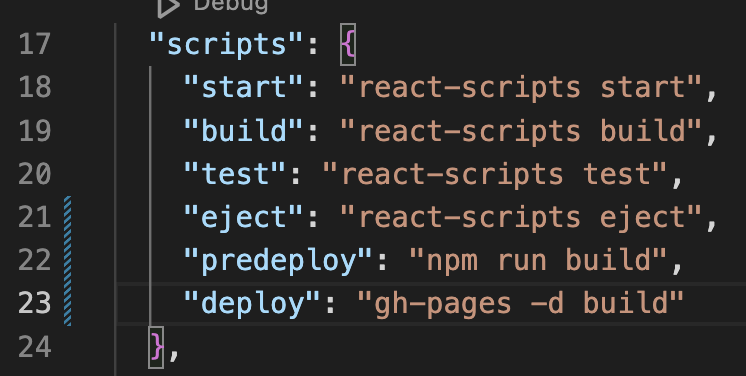746x376 pixels.
Task: Click the "eject" key
Action: [x=244, y=218]
